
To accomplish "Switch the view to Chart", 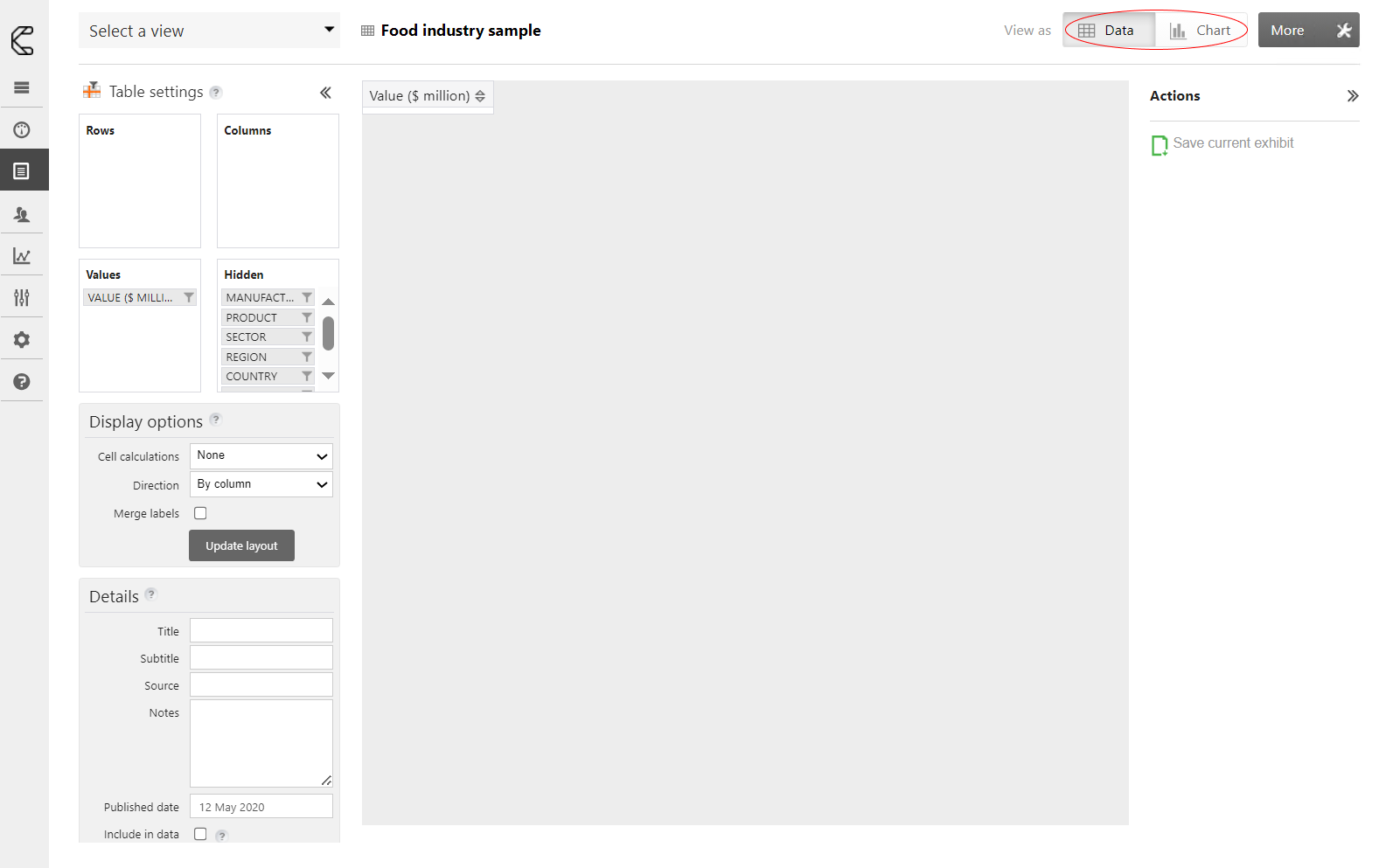I will coord(1201,31).
